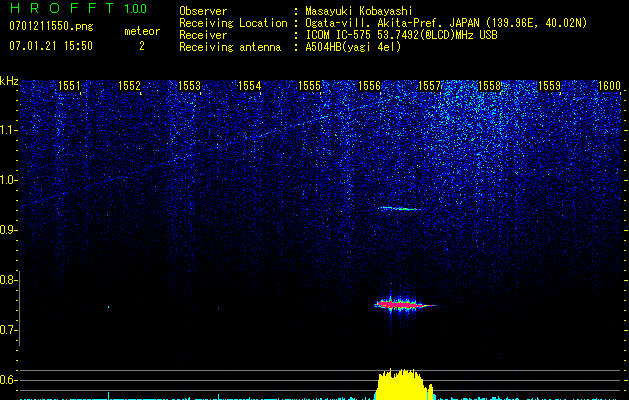Click the Receiver field label
The height and width of the screenshot is (400, 629).
click(x=203, y=35)
